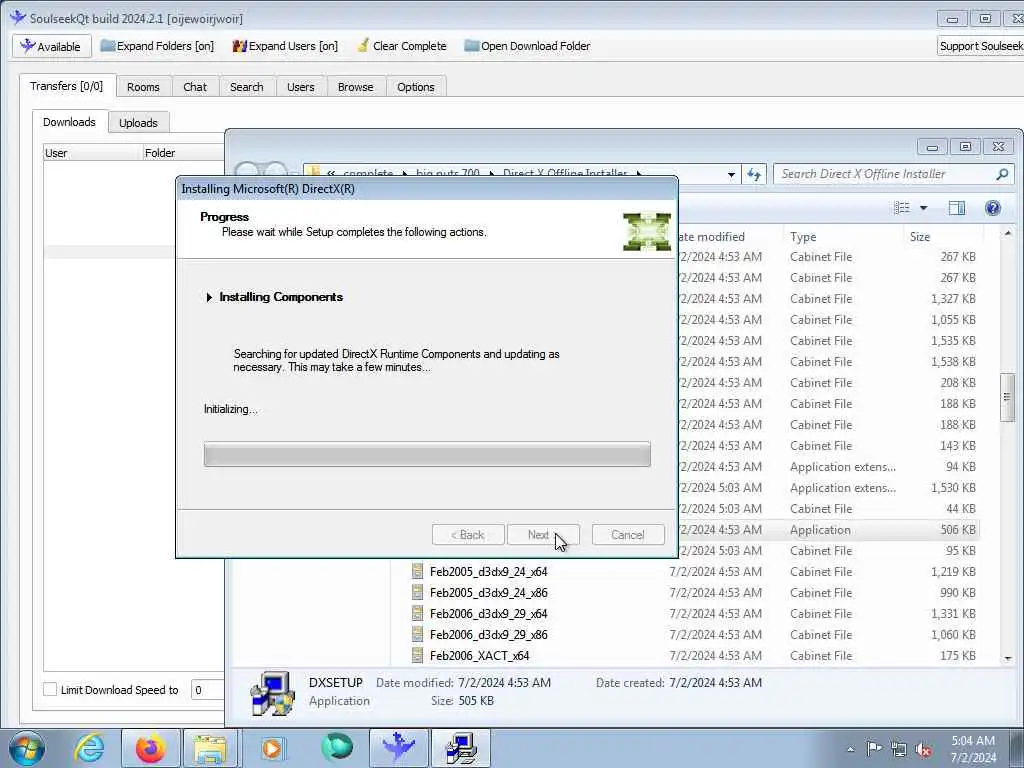Sort by the Size column header
The height and width of the screenshot is (768, 1024).
pos(943,236)
